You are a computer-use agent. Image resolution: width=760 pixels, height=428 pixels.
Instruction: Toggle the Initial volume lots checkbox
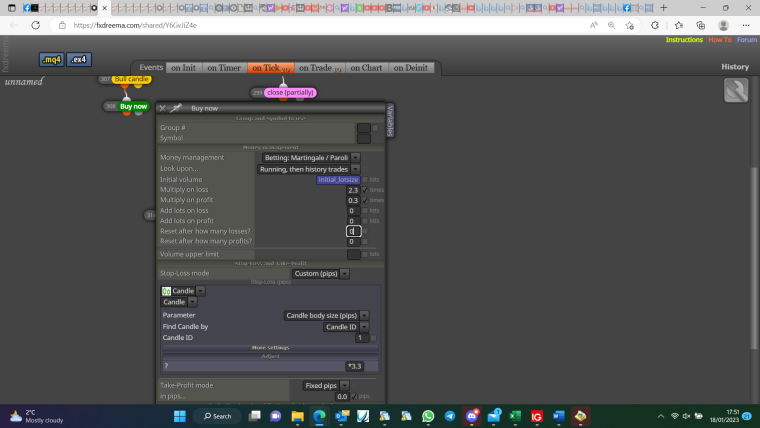point(365,179)
